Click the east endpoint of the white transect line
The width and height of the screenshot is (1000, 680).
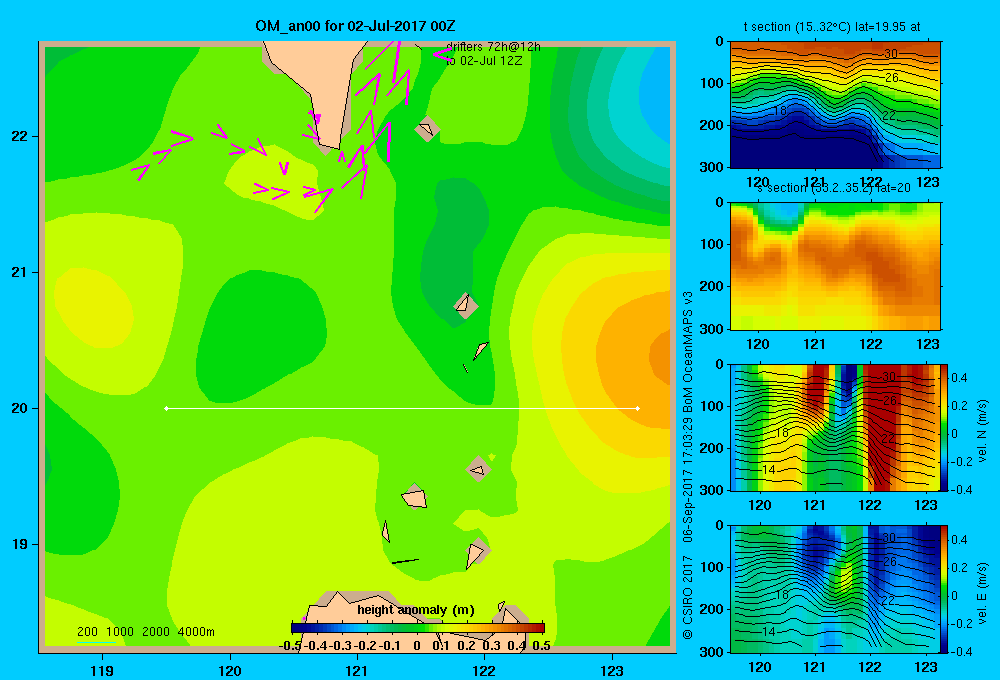tap(638, 408)
